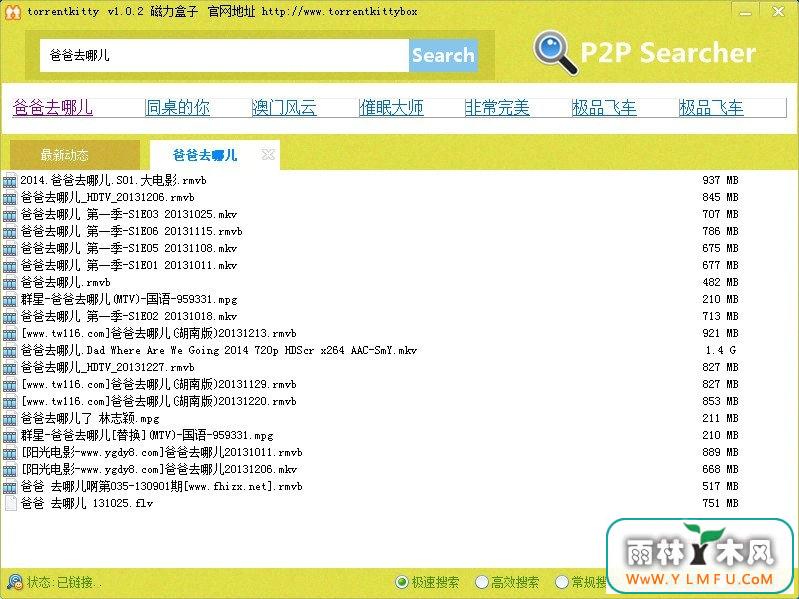The height and width of the screenshot is (599, 799).
Task: Select file name with Dad Where Are We Going 2014
Action: [x=219, y=350]
